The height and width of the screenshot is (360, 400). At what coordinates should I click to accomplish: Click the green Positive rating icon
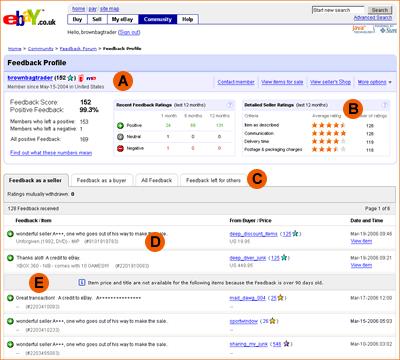[120, 126]
